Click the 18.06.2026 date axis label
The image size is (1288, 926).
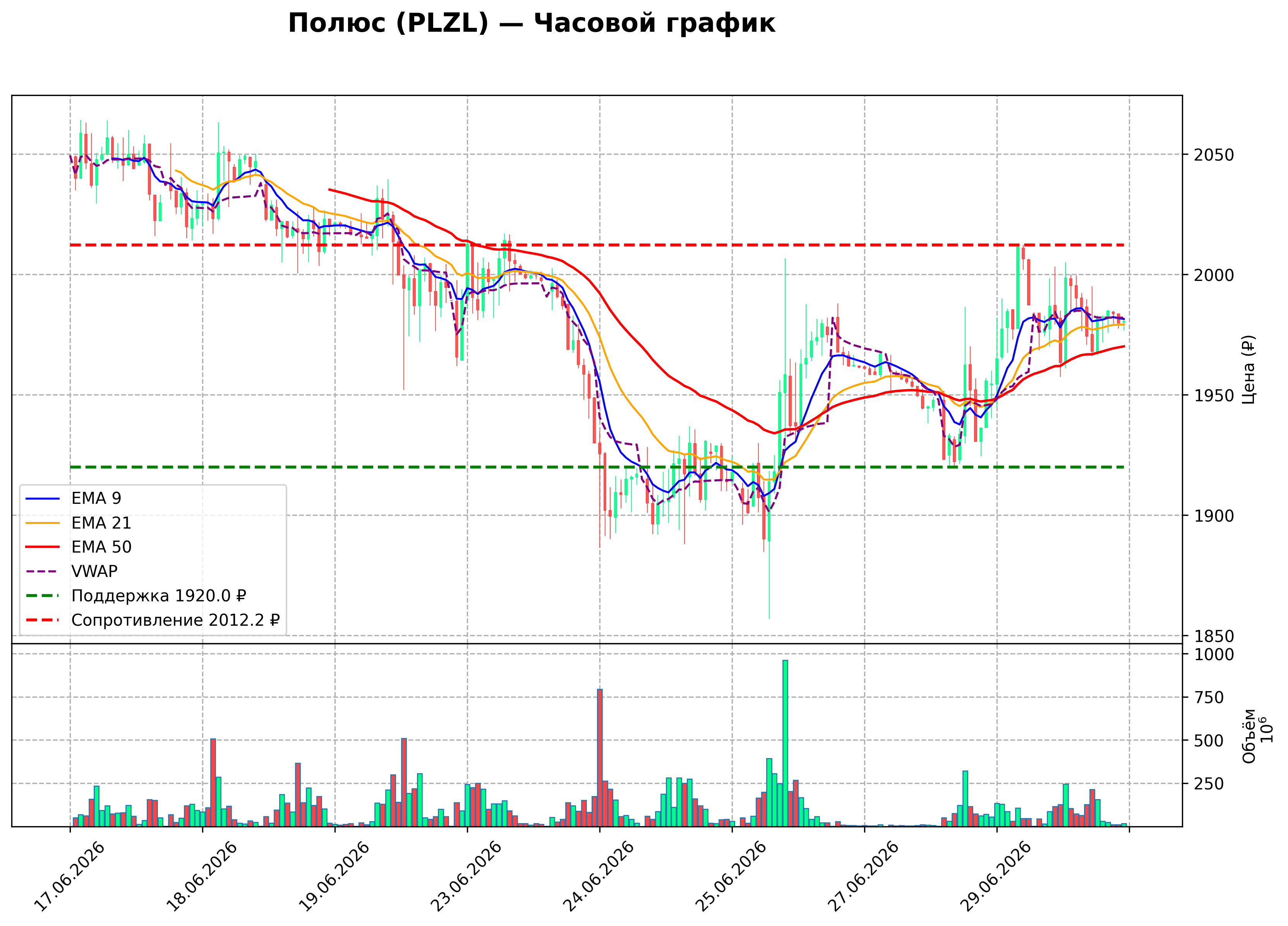point(202,876)
